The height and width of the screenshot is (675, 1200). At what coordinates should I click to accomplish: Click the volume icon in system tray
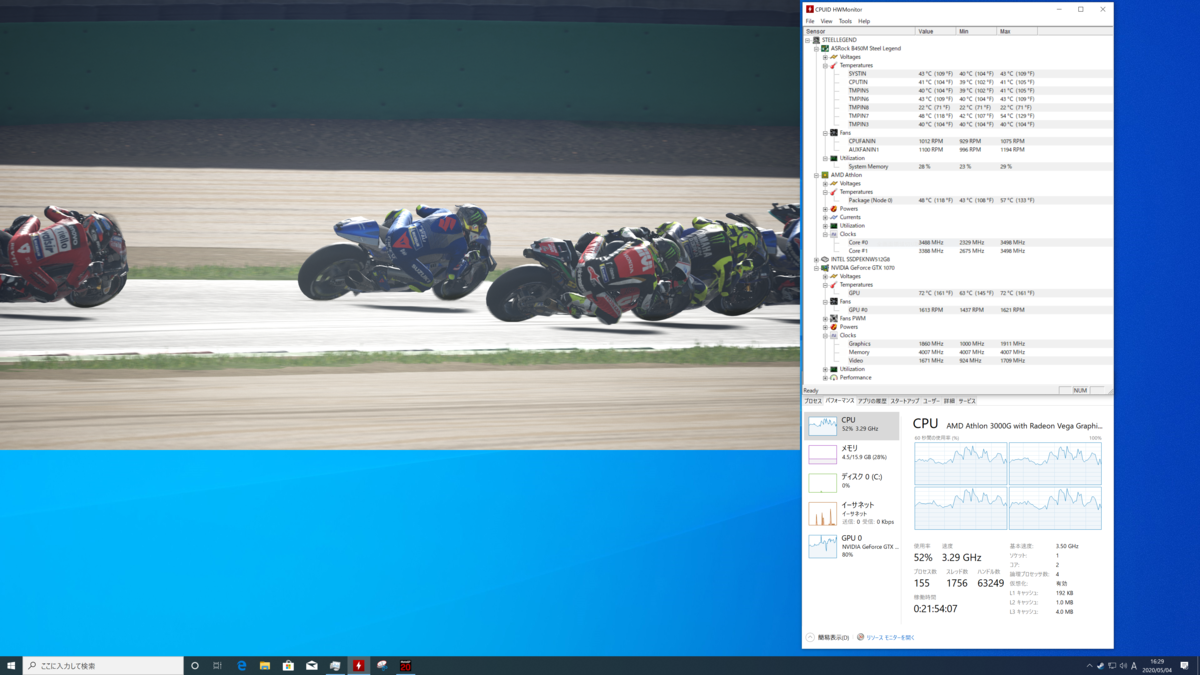(1122, 665)
